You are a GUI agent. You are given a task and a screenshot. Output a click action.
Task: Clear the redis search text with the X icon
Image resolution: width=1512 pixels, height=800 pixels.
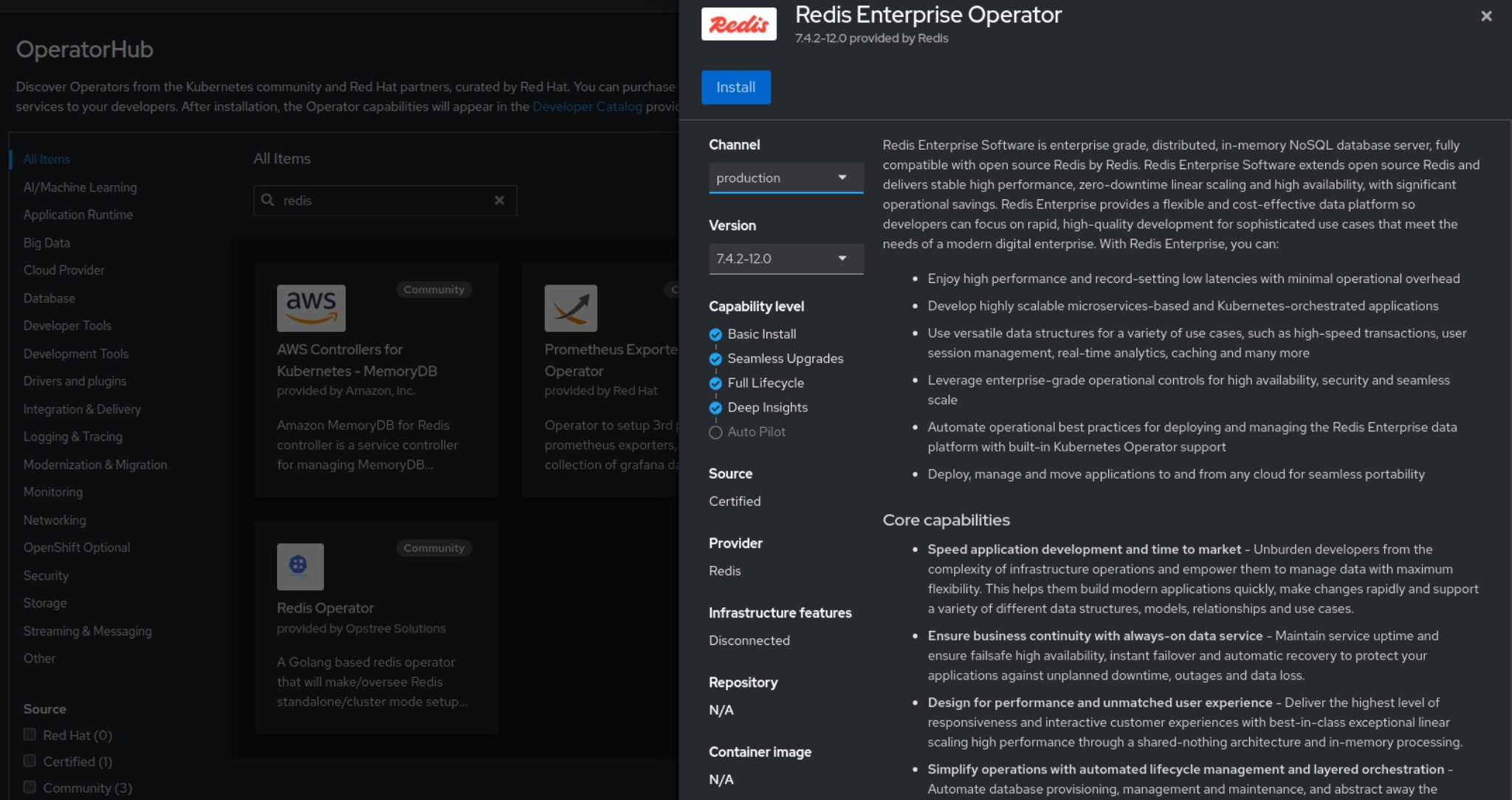click(x=501, y=200)
